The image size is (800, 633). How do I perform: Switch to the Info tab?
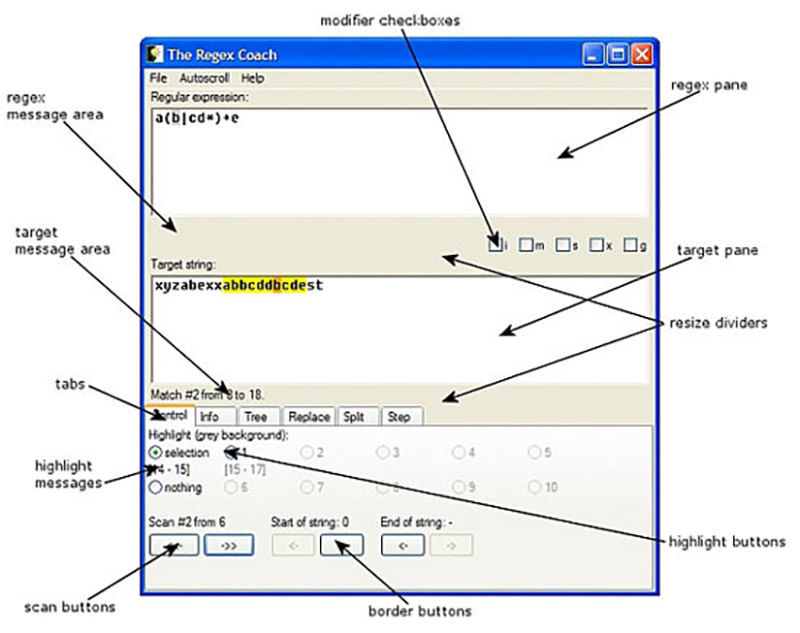(x=216, y=417)
